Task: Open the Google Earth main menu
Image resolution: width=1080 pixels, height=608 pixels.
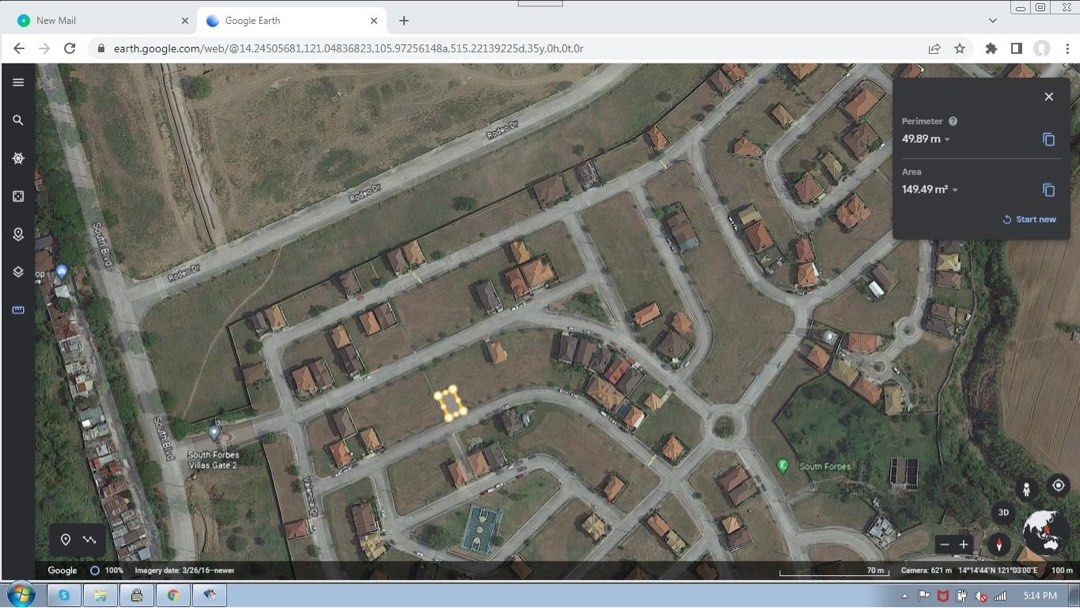Action: coord(17,82)
